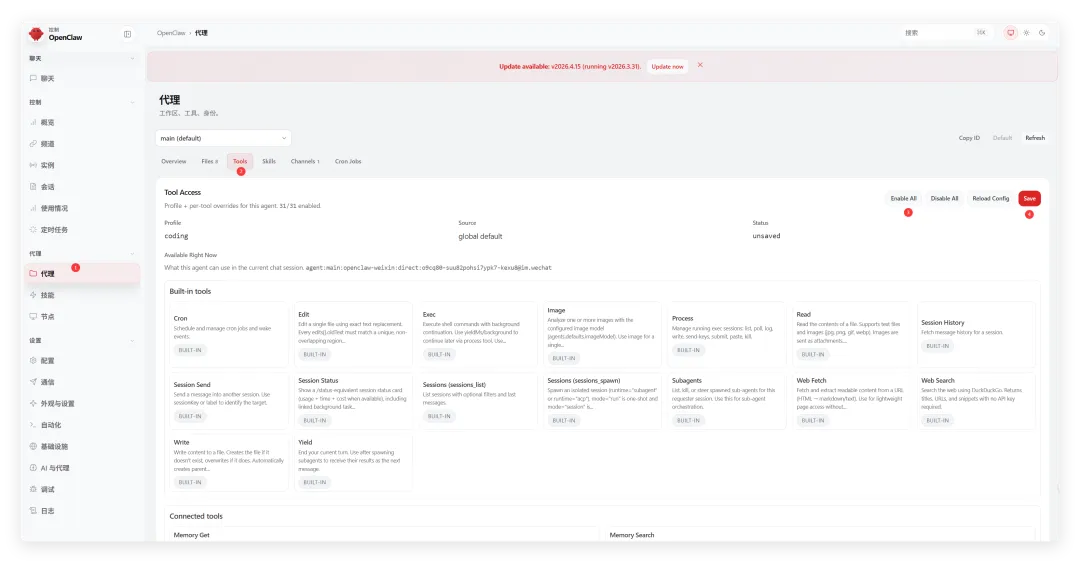The height and width of the screenshot is (562, 1080).
Task: Collapse the 控制 sidebar section chevron
Action: (x=132, y=103)
